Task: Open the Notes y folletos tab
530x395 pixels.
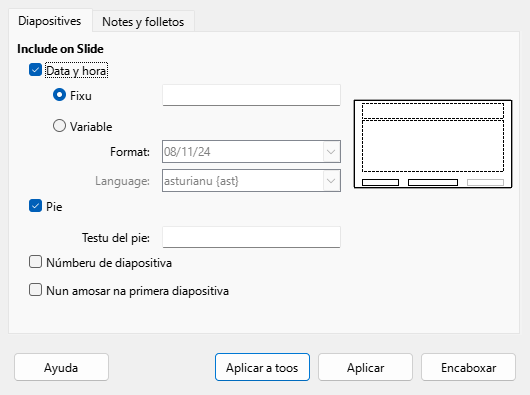Action: (x=143, y=22)
